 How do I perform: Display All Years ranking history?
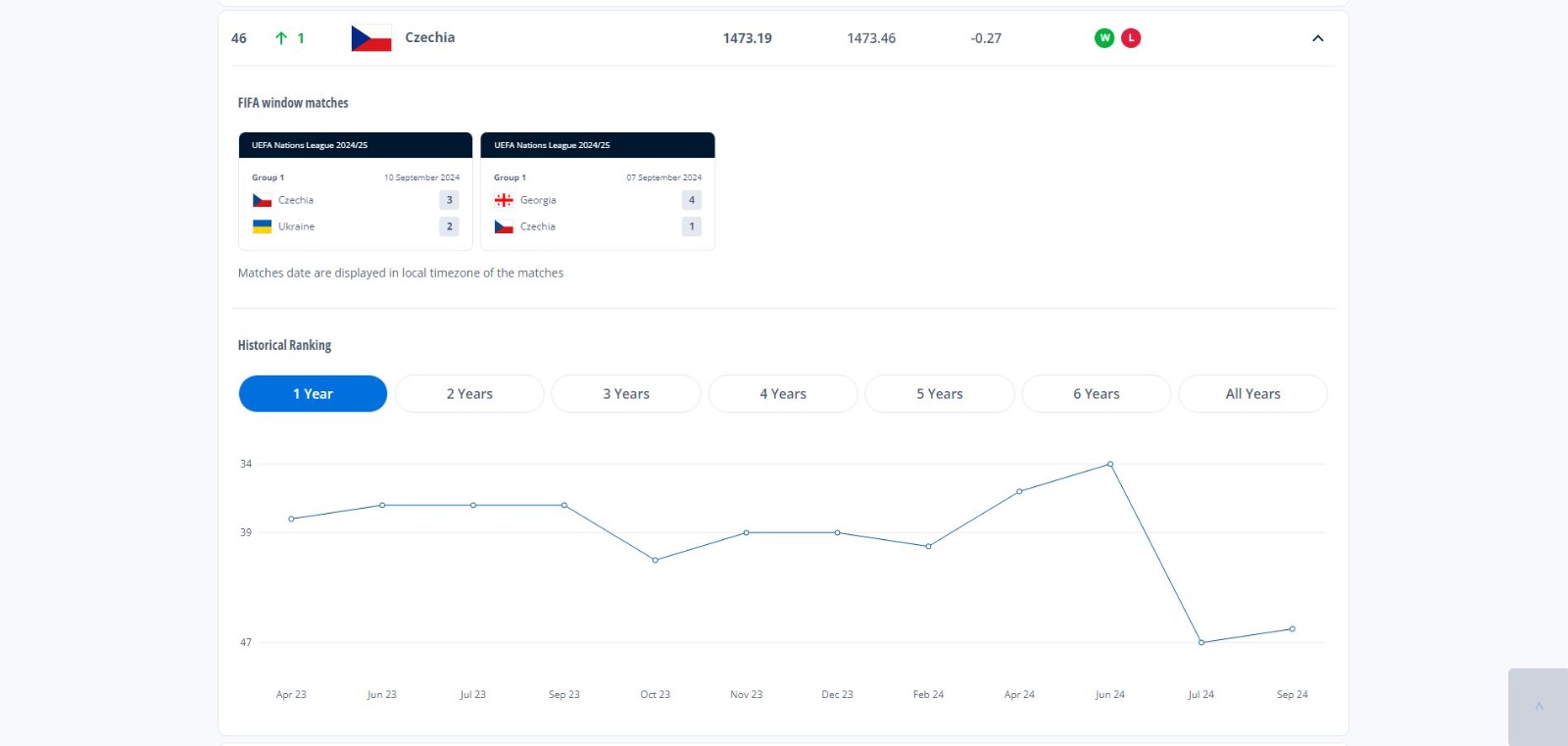pos(1252,394)
